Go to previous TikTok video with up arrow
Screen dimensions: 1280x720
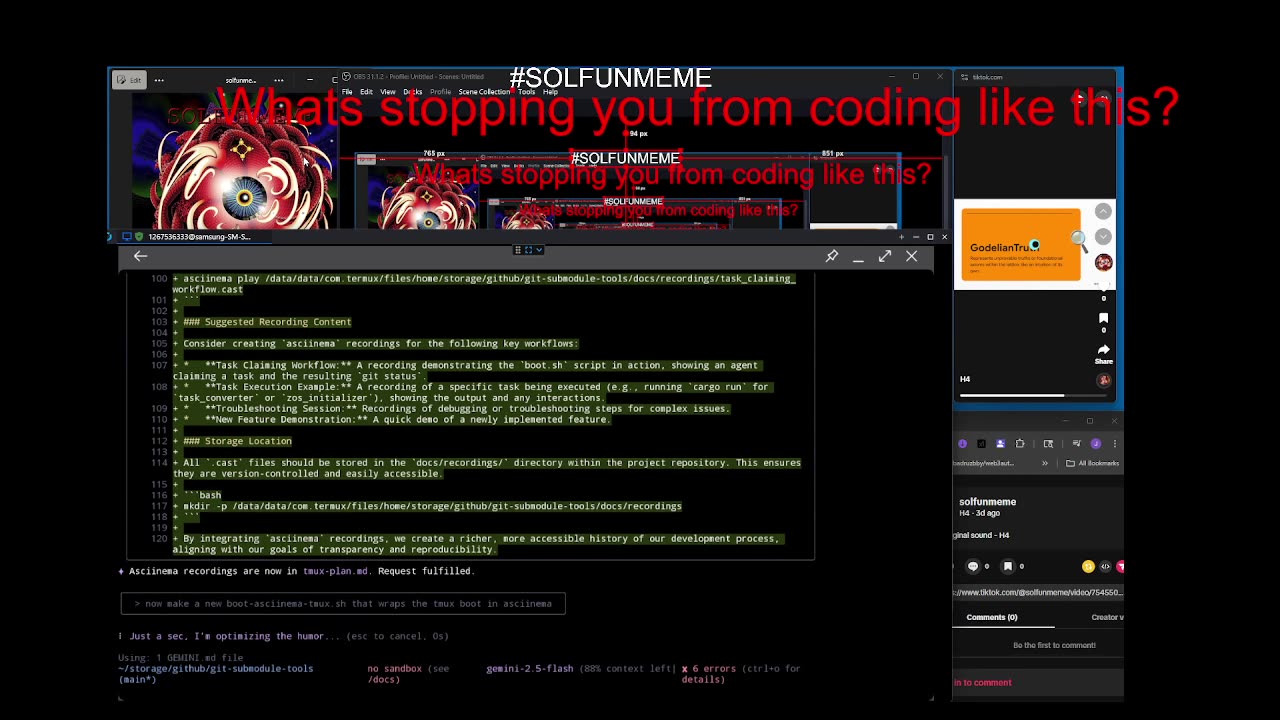click(x=1103, y=211)
